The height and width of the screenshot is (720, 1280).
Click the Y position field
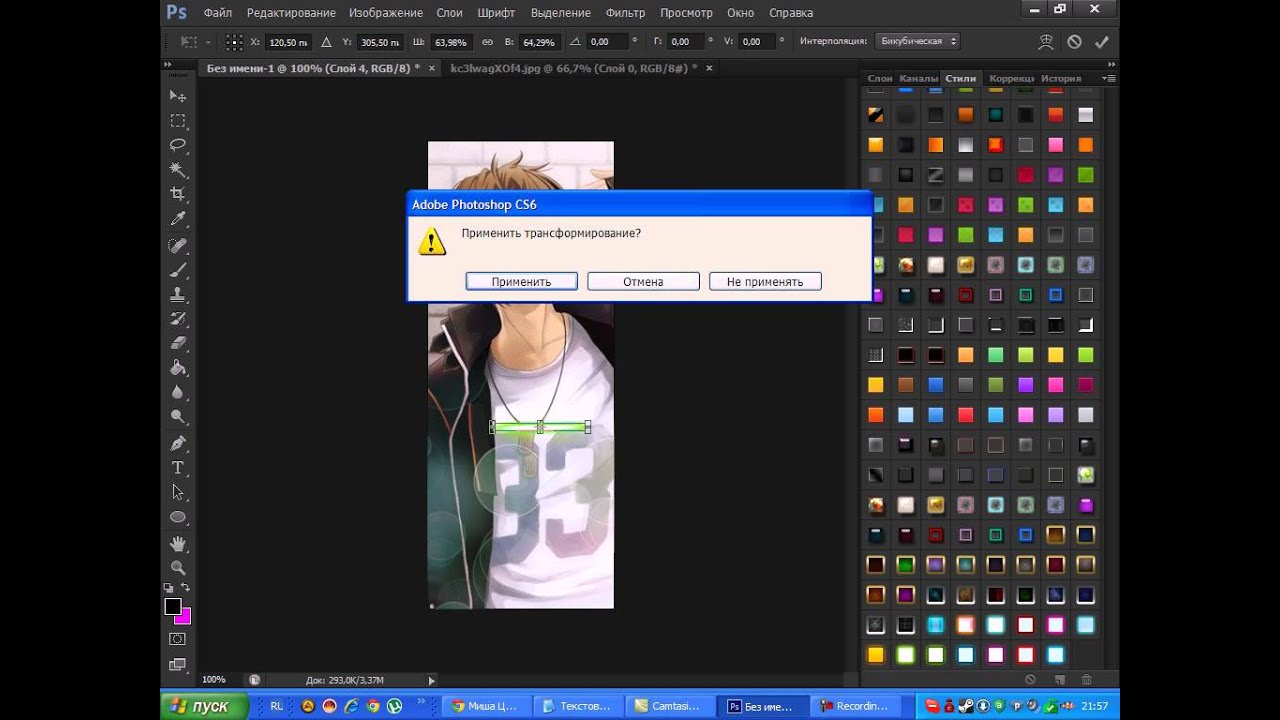pyautogui.click(x=380, y=42)
